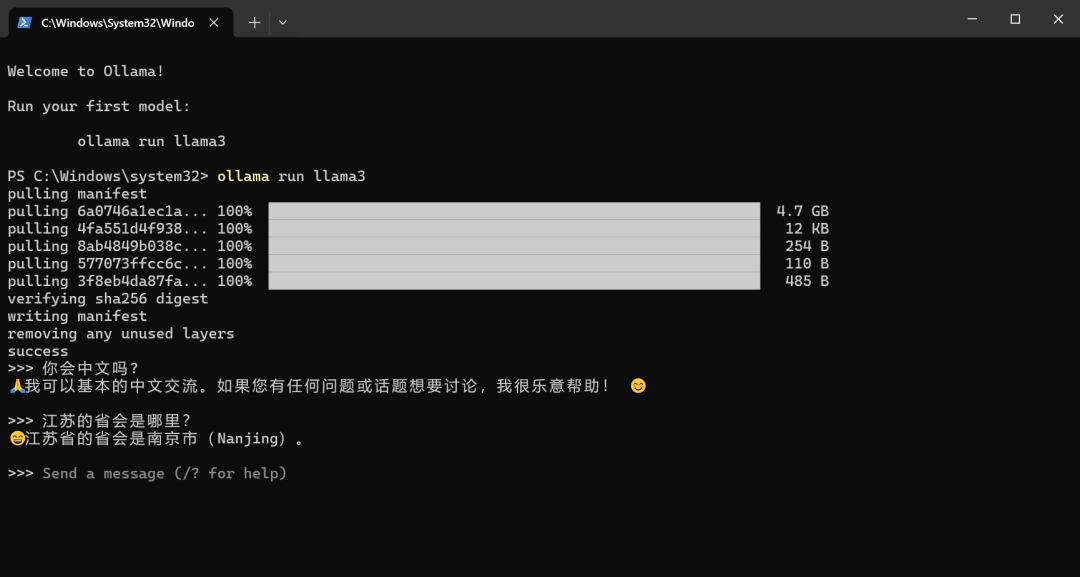Click the 'pulling manifest' line

click(x=77, y=194)
